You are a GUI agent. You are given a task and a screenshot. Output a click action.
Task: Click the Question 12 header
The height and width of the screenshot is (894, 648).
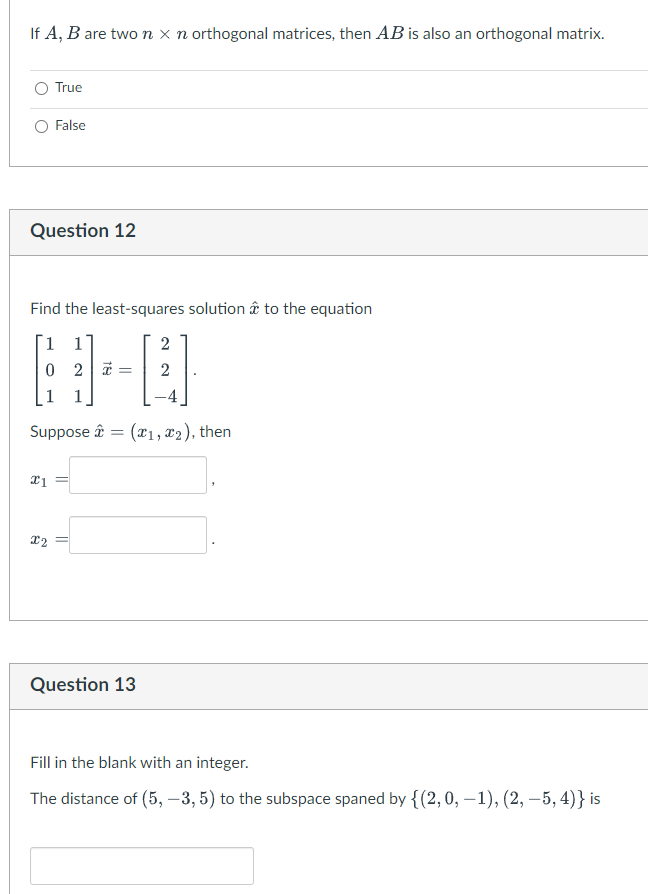pyautogui.click(x=83, y=231)
